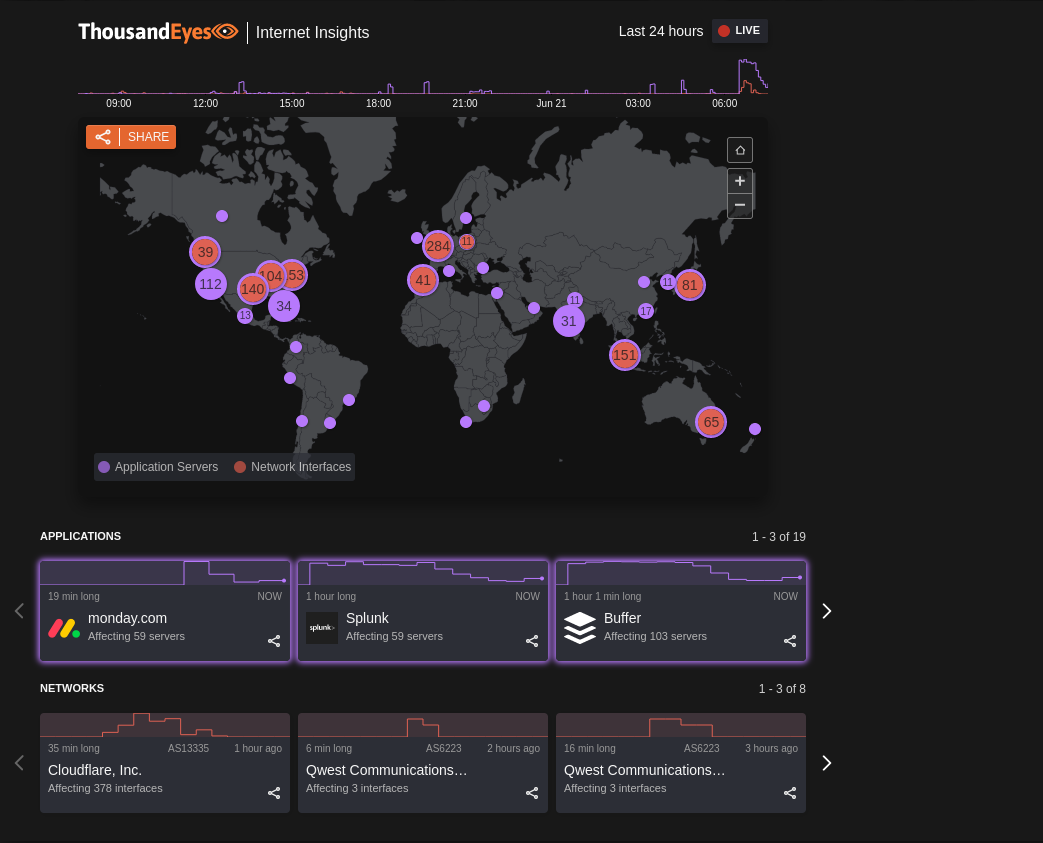The width and height of the screenshot is (1043, 843).
Task: Share the Buffer outage card
Action: pyautogui.click(x=790, y=641)
